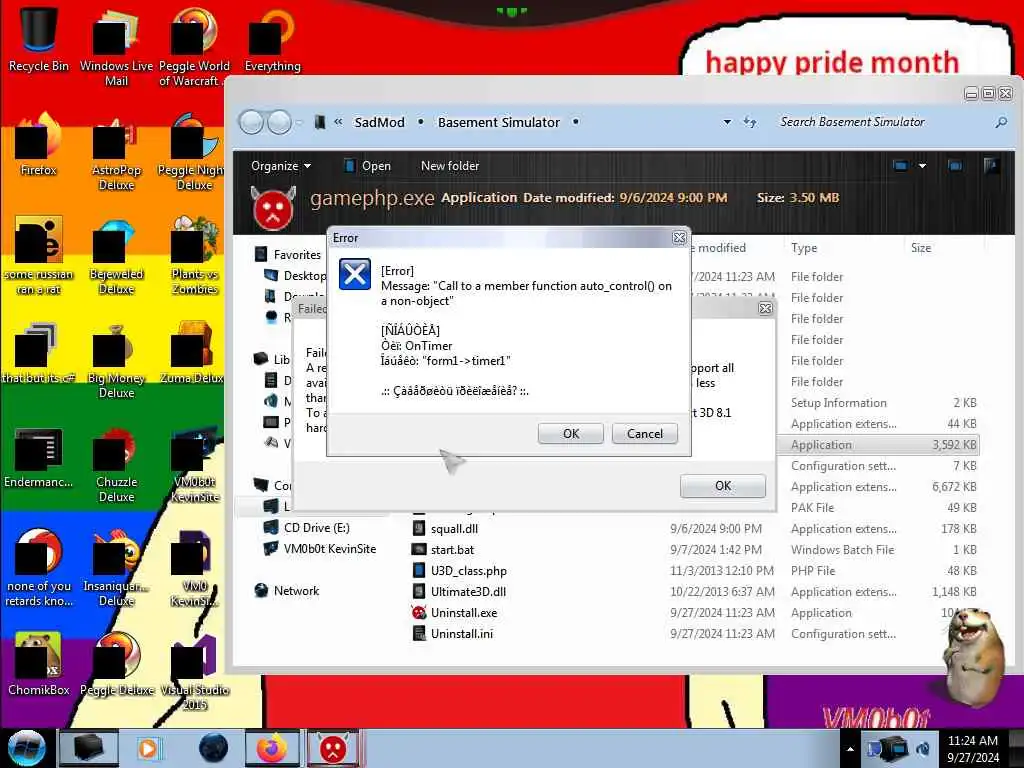This screenshot has height=768, width=1024.
Task: Click the red face game taskbar button
Action: tap(332, 748)
